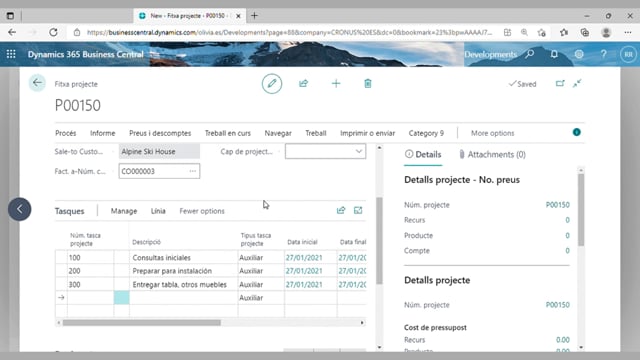Click task number 200 cell

point(90,271)
